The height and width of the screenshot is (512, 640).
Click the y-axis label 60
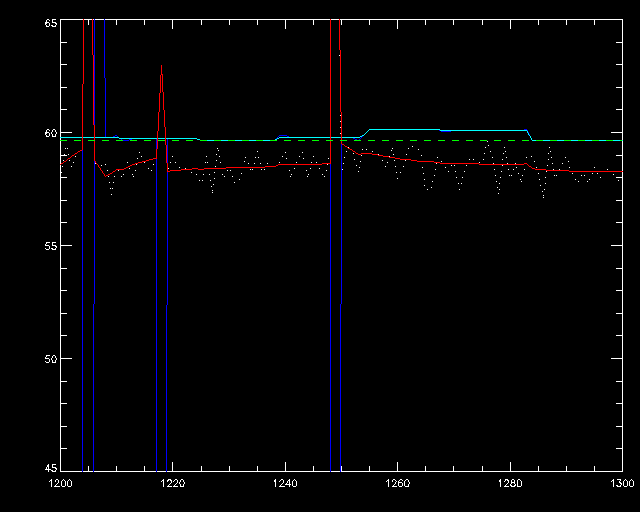(51, 133)
